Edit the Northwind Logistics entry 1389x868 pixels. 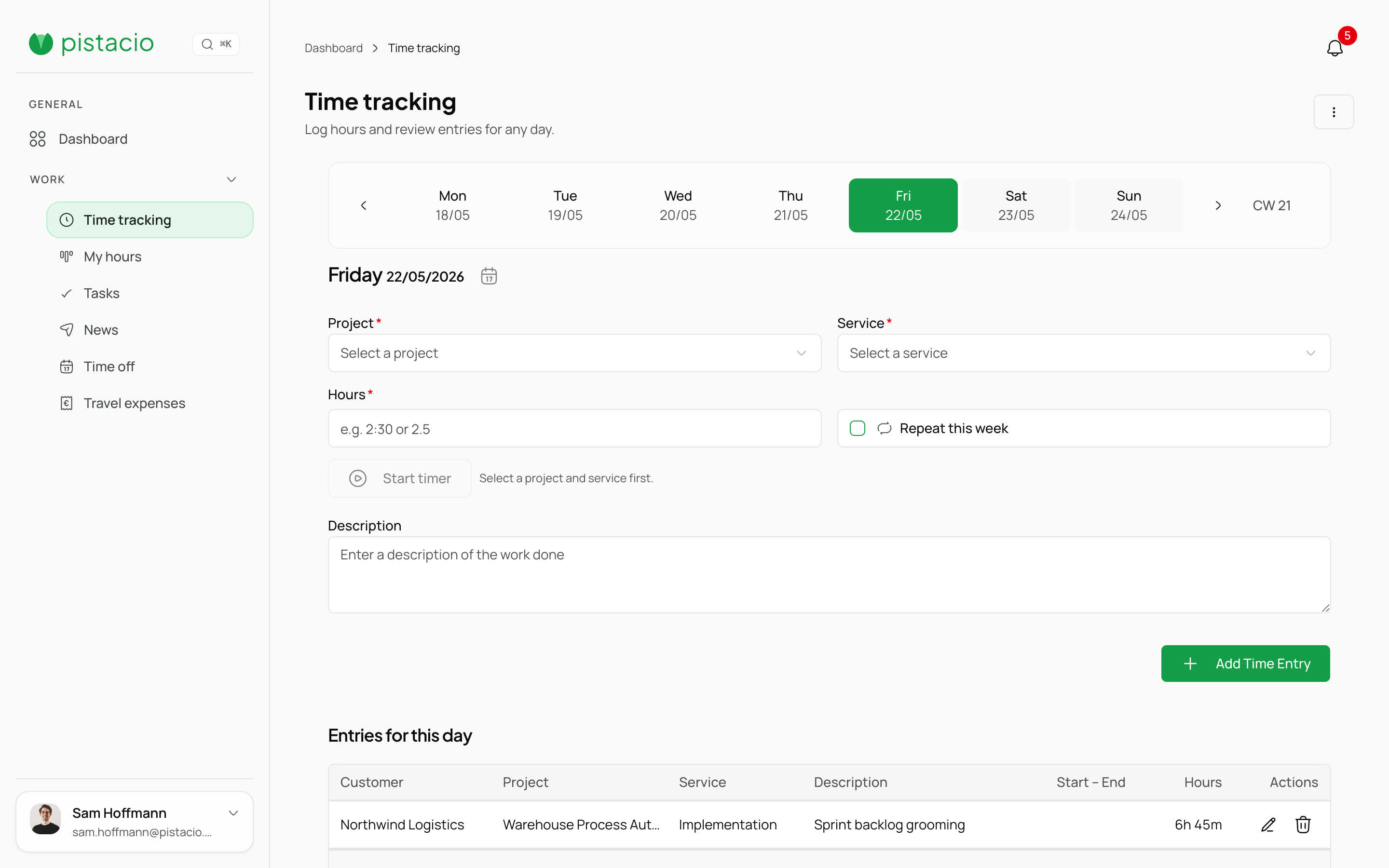[x=1268, y=825]
